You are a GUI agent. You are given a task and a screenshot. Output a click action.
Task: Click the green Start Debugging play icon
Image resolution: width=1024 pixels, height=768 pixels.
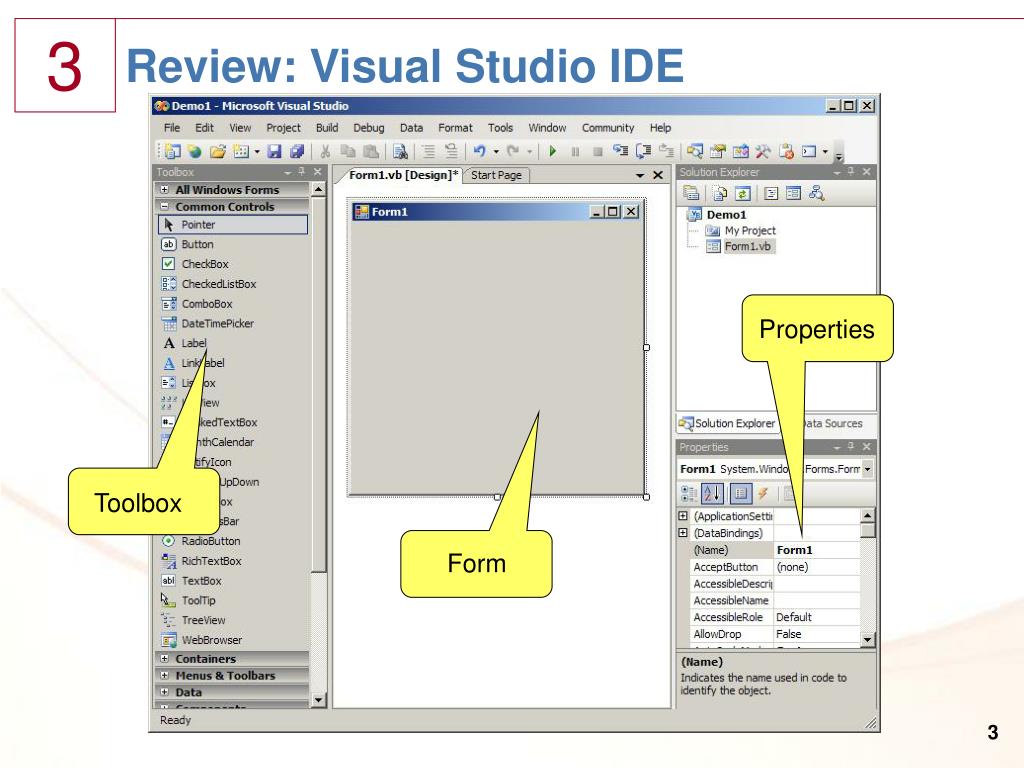tap(552, 151)
